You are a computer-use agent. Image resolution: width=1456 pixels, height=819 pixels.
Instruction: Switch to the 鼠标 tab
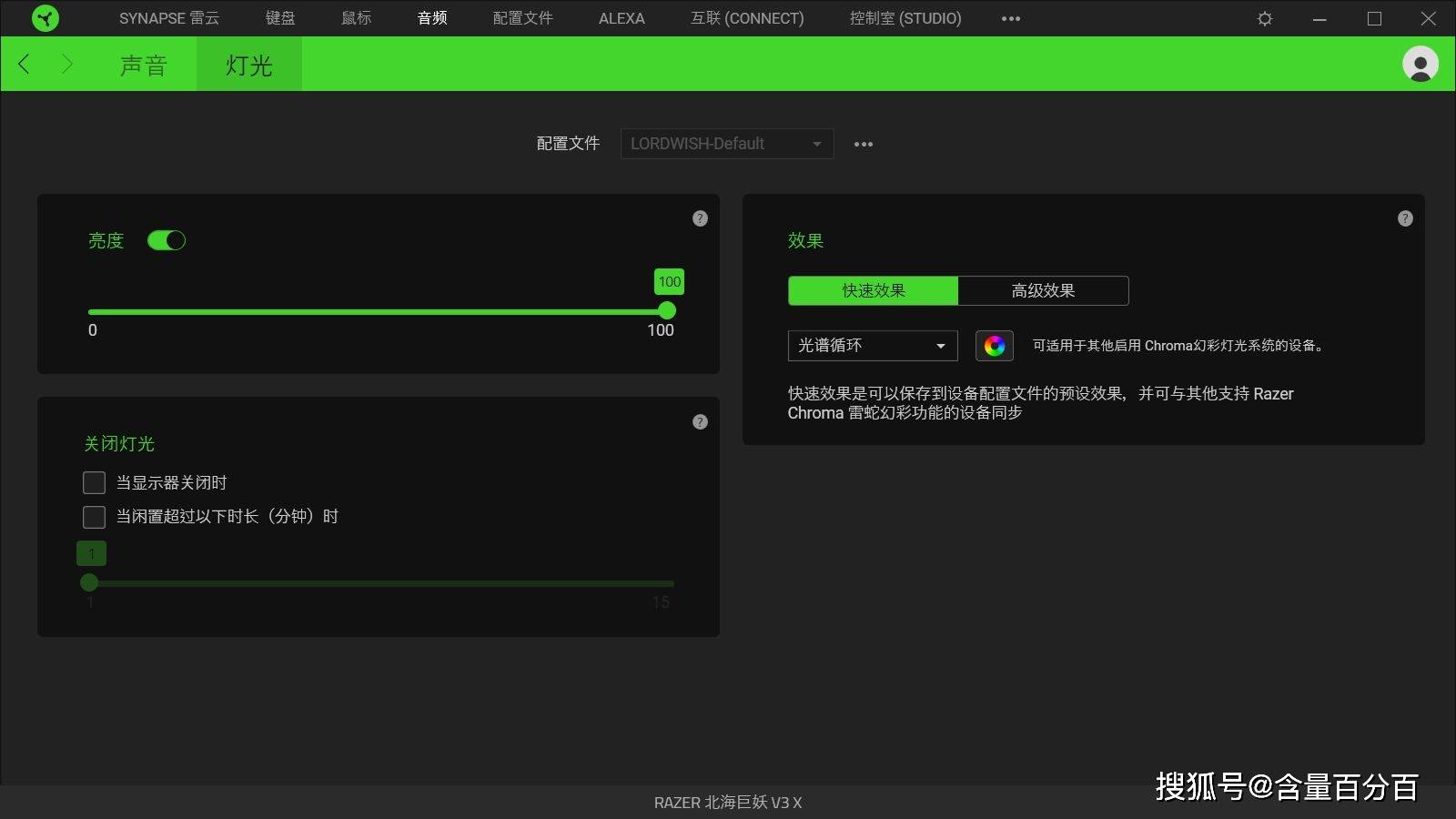(356, 18)
